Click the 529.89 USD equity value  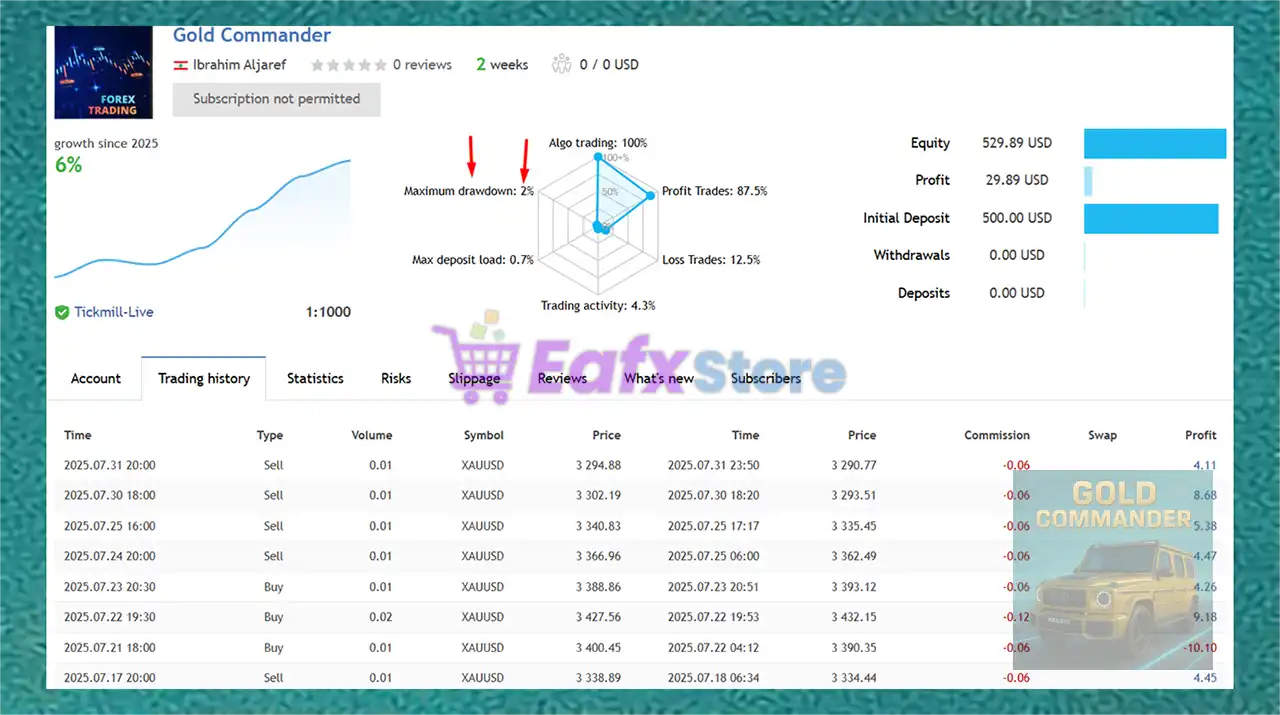[1017, 143]
